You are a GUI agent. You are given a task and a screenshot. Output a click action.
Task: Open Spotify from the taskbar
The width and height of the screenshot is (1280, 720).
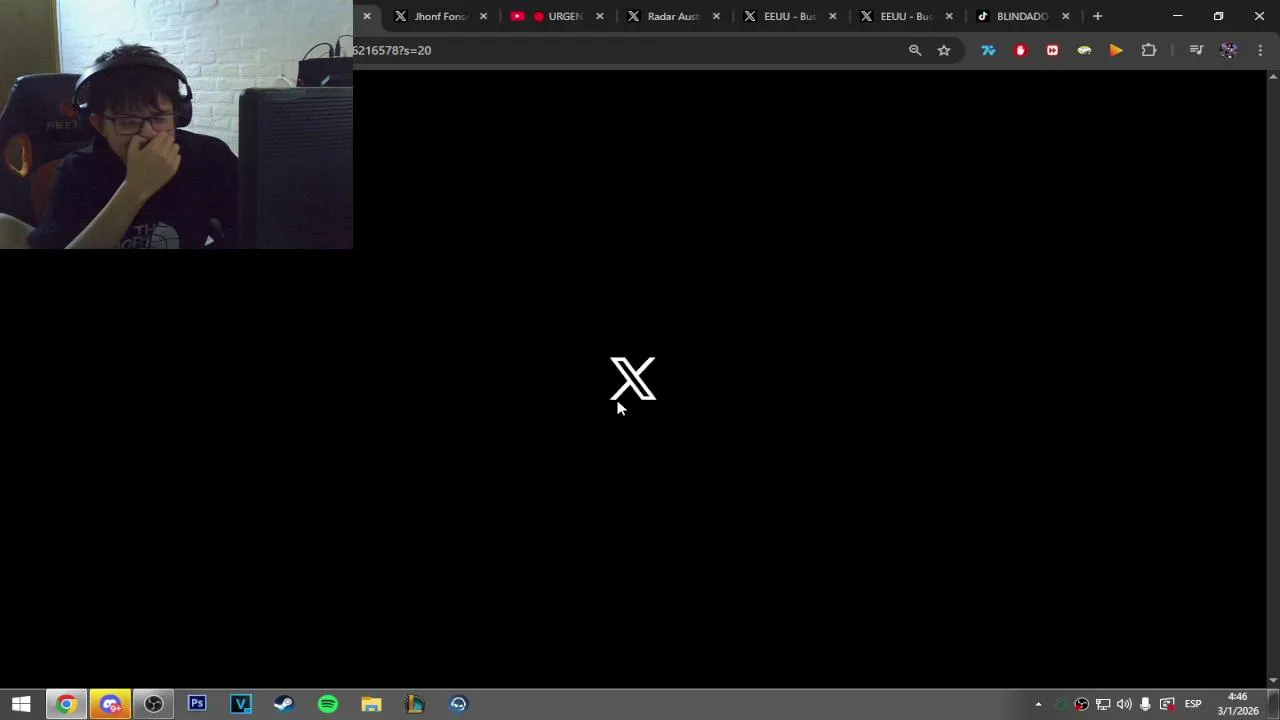pyautogui.click(x=328, y=704)
